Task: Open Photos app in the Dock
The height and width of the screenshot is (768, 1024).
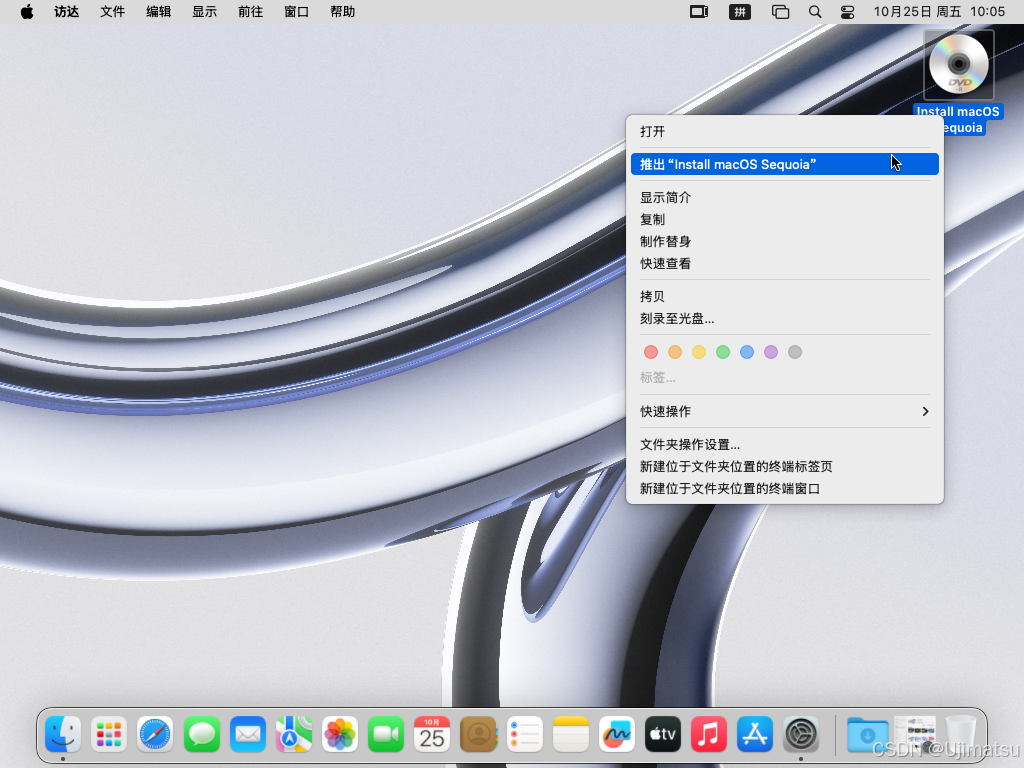Action: tap(340, 734)
